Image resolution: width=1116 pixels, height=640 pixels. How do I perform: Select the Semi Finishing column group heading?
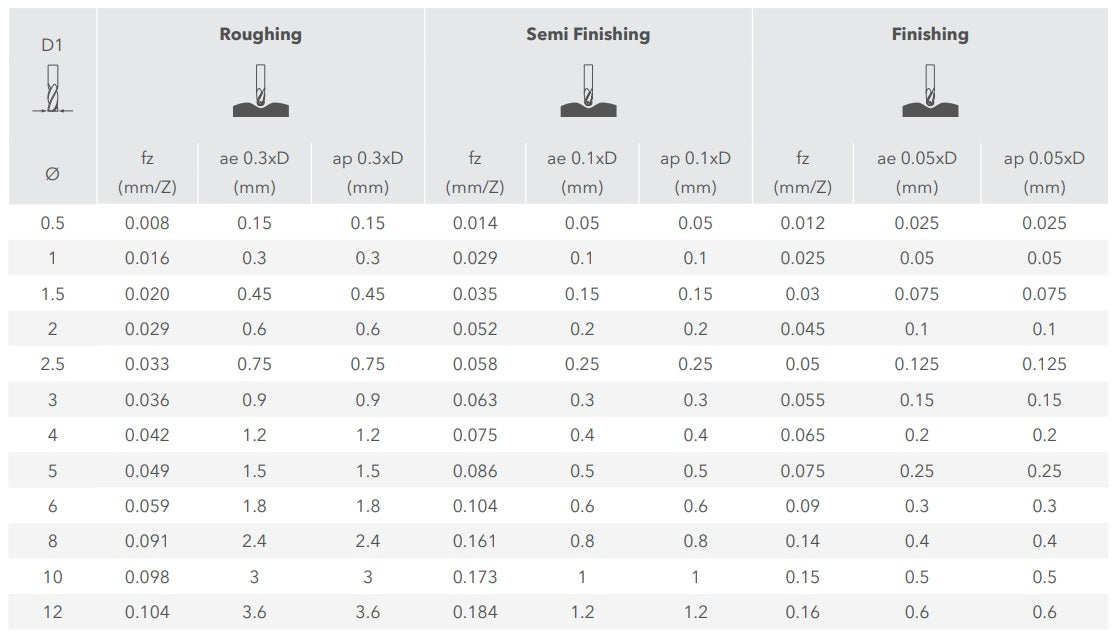(588, 34)
